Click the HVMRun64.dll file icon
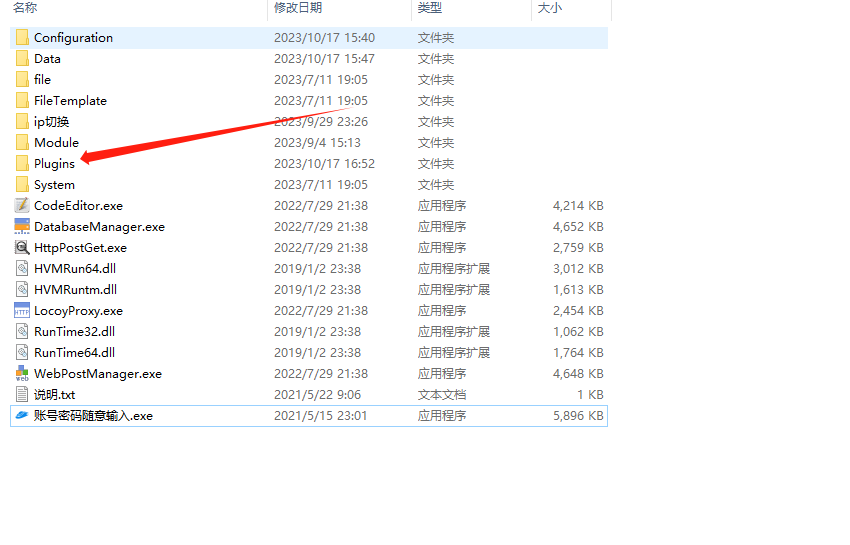Viewport: 850px width, 545px height. [22, 268]
